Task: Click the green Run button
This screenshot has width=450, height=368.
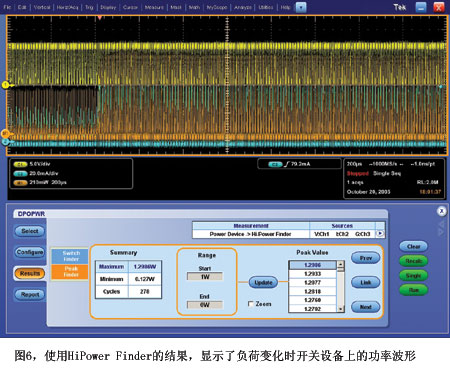Action: [413, 290]
